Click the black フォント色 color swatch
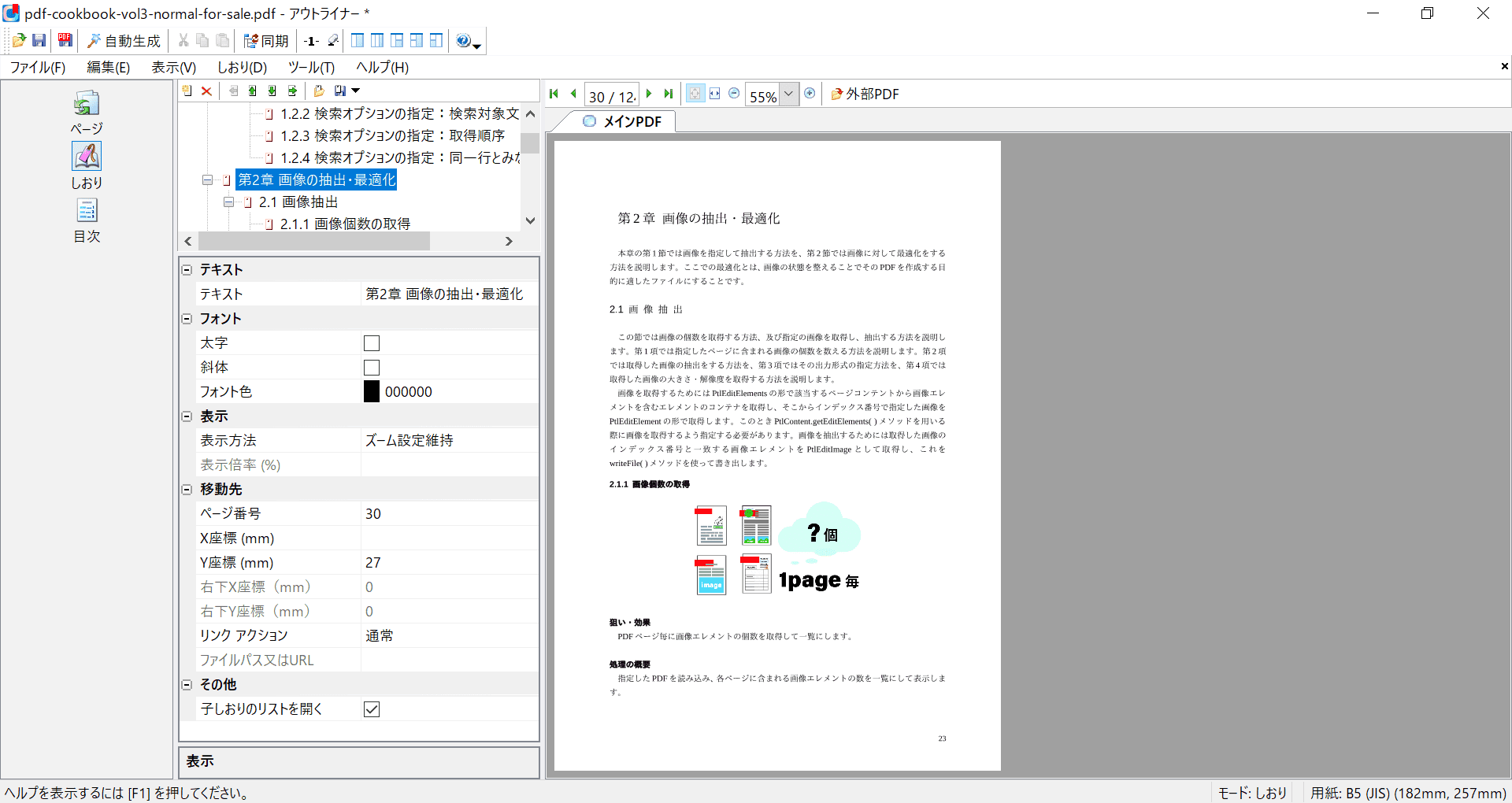 coord(372,392)
